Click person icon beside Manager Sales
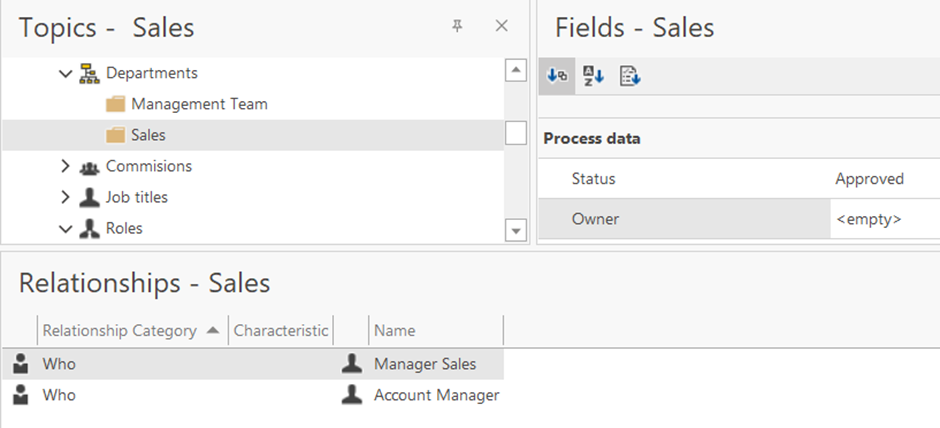Image resolution: width=940 pixels, height=428 pixels. click(x=352, y=364)
